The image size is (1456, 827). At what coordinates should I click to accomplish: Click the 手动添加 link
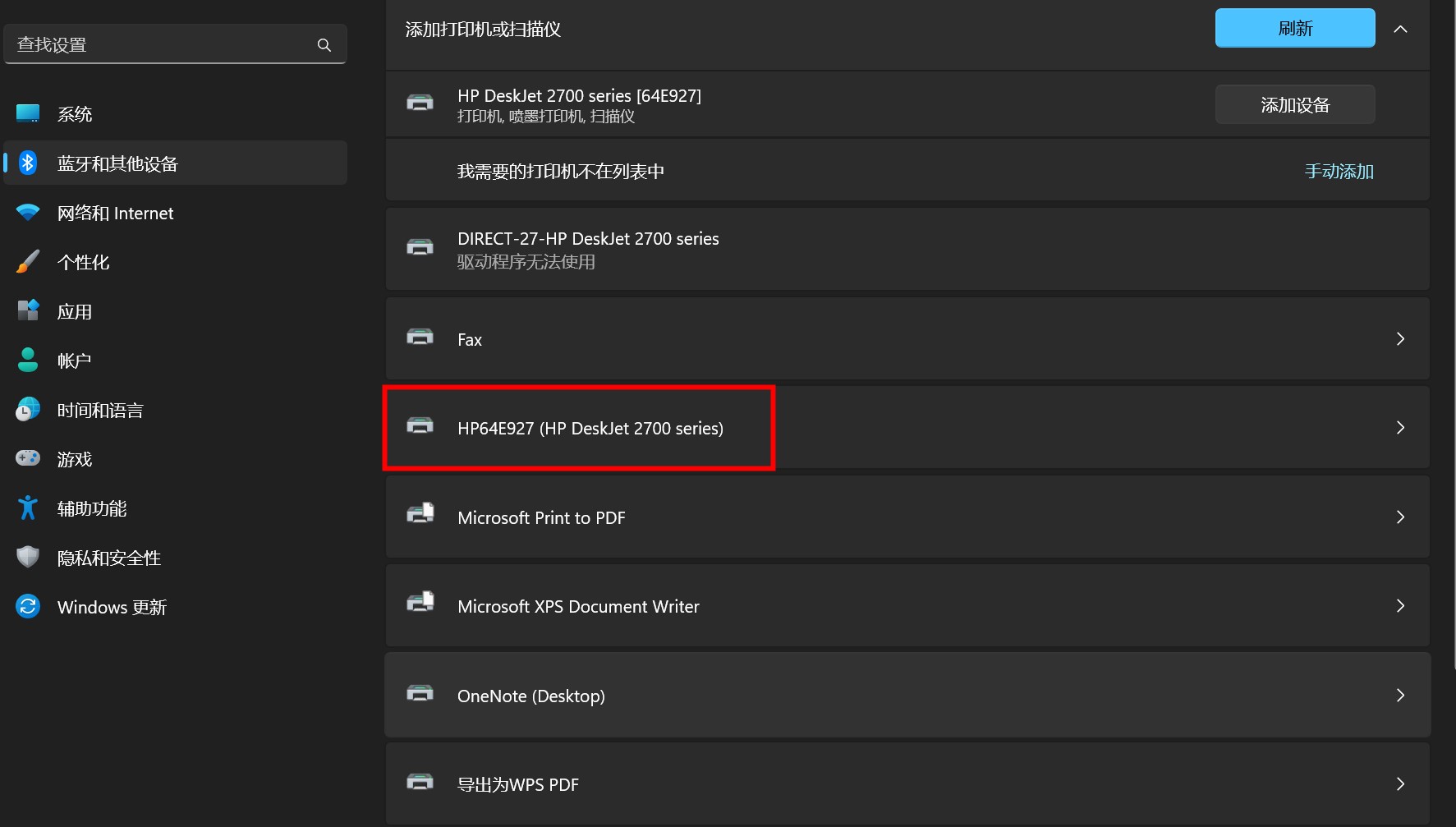(x=1339, y=171)
